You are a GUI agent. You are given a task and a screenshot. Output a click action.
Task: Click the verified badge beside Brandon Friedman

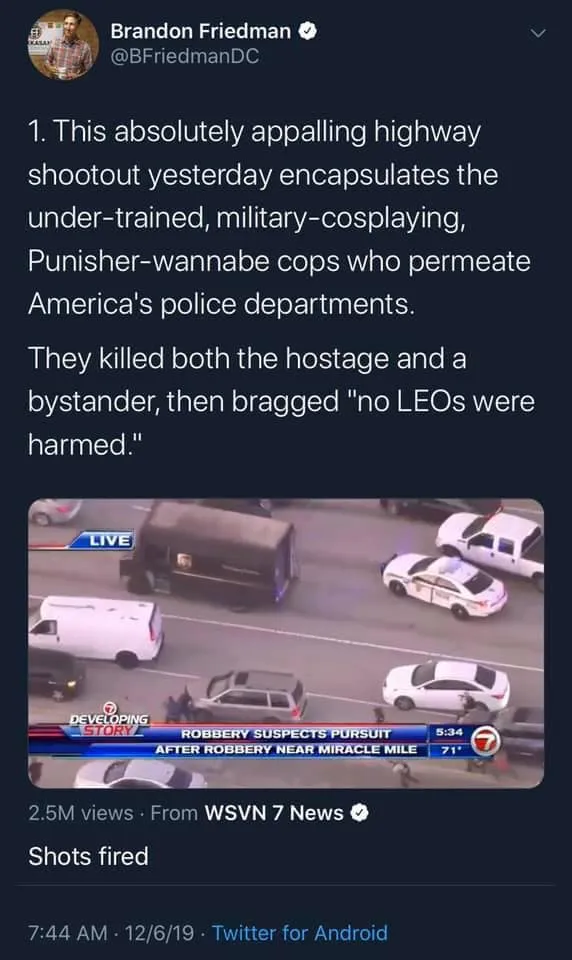[x=307, y=31]
